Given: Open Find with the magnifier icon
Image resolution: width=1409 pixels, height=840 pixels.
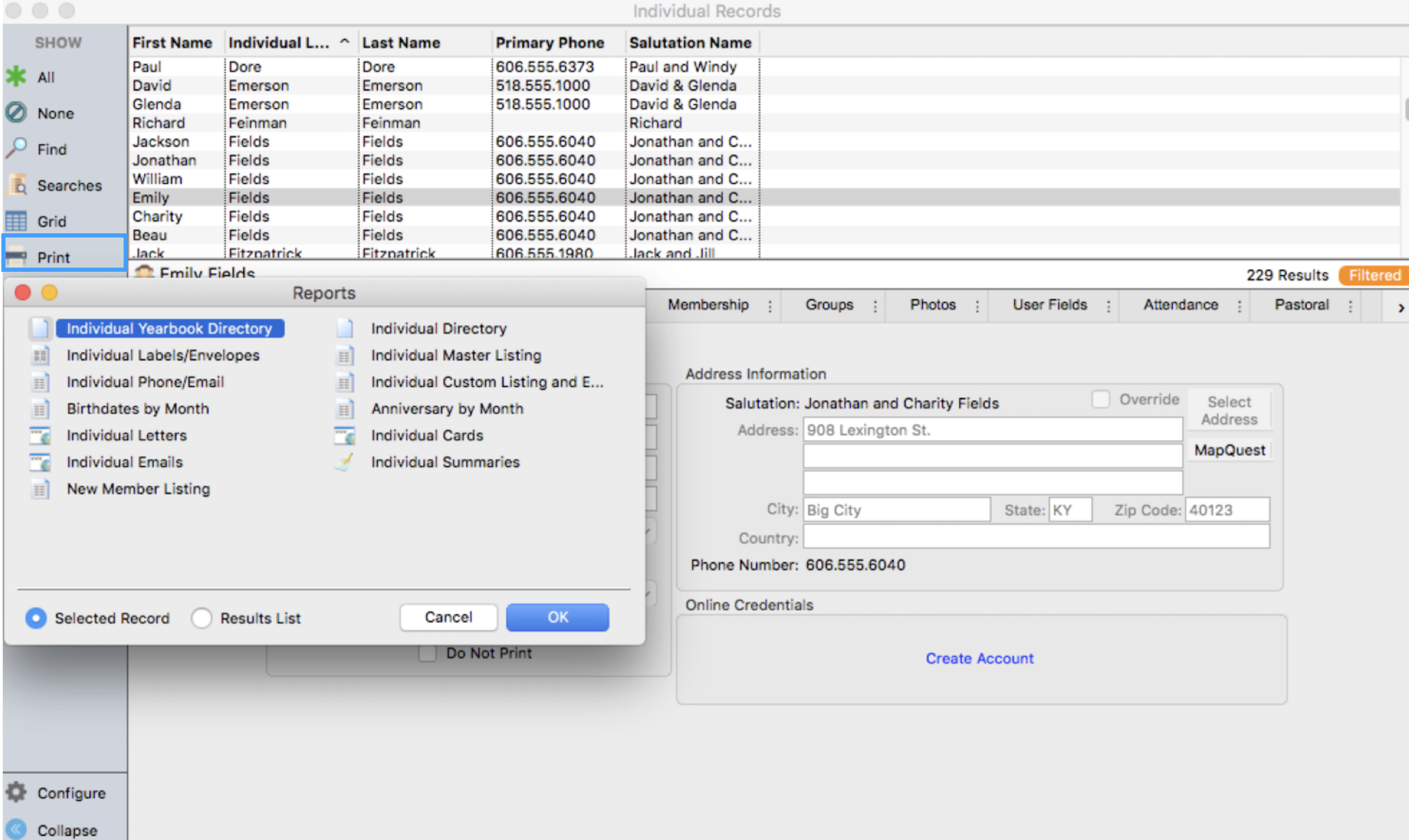Looking at the screenshot, I should (x=16, y=148).
